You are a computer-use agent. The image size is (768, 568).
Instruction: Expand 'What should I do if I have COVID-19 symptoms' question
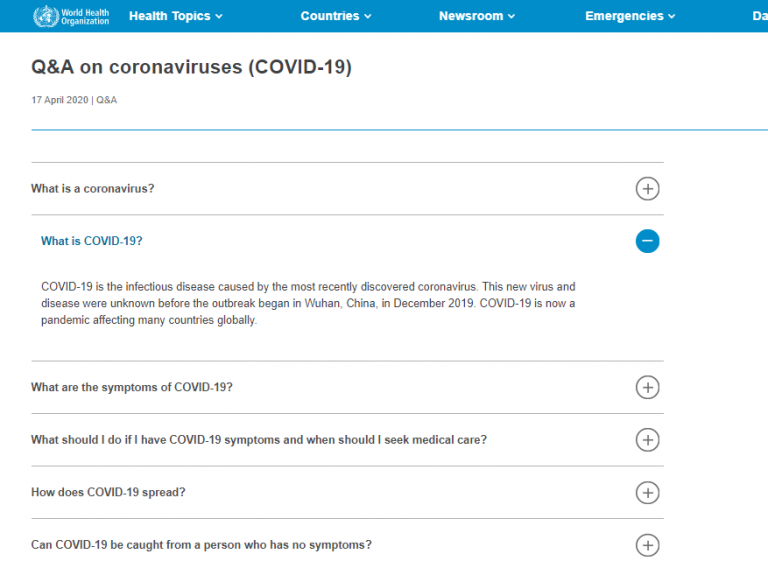[x=259, y=440]
